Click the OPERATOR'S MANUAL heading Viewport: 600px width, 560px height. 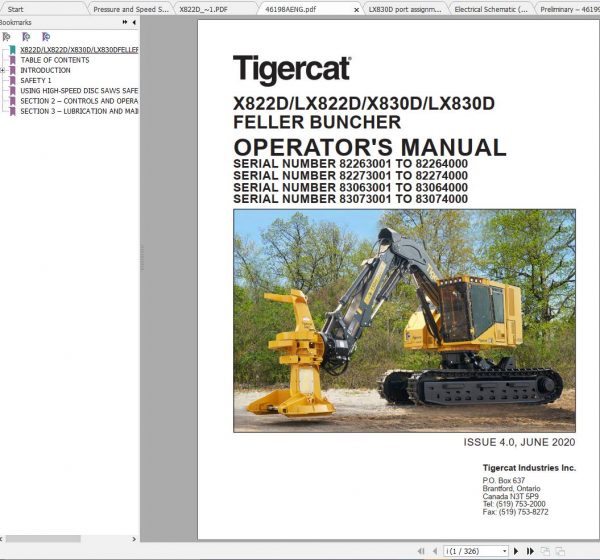click(370, 147)
